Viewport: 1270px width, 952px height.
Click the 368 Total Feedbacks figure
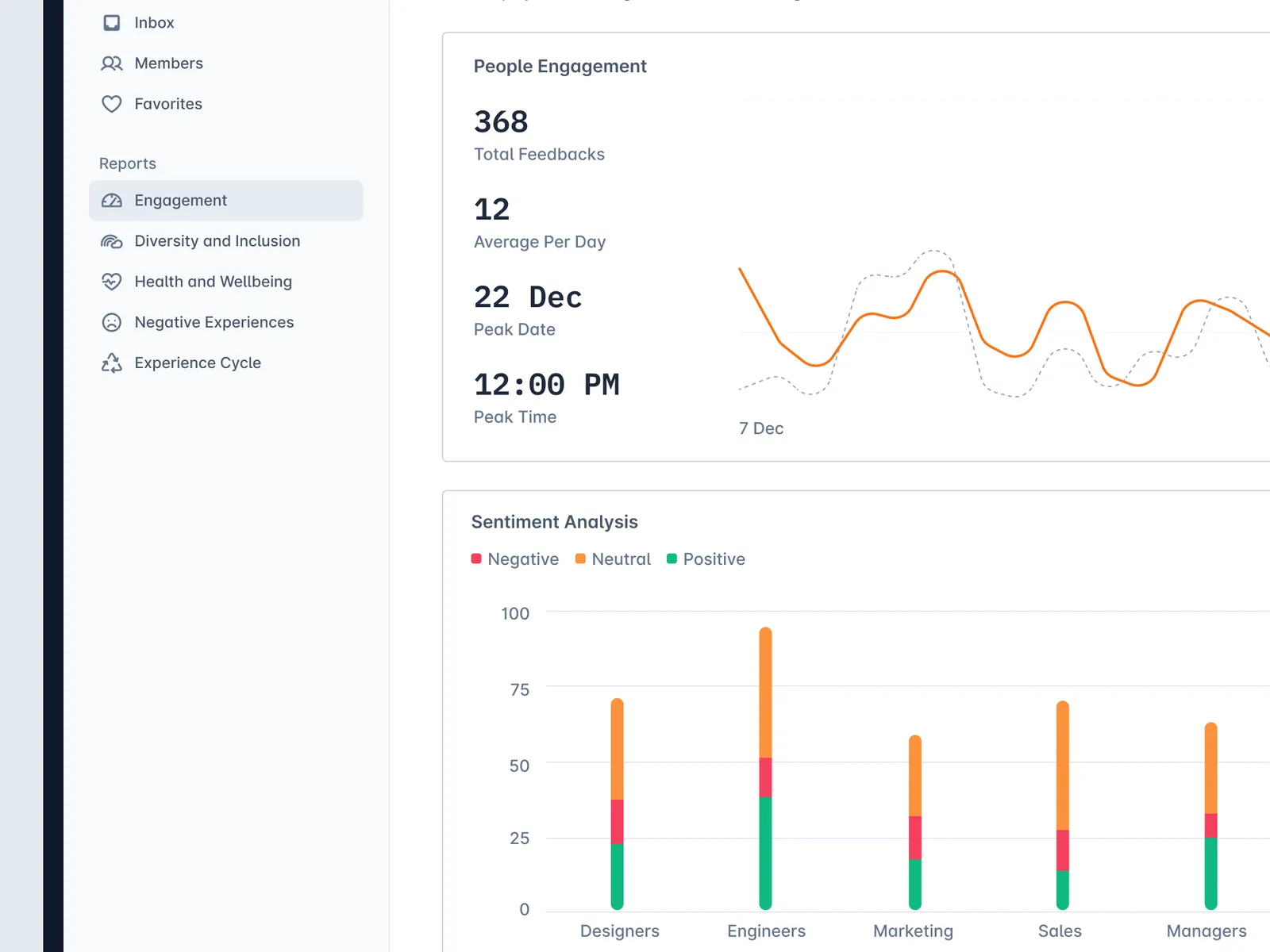coord(501,122)
